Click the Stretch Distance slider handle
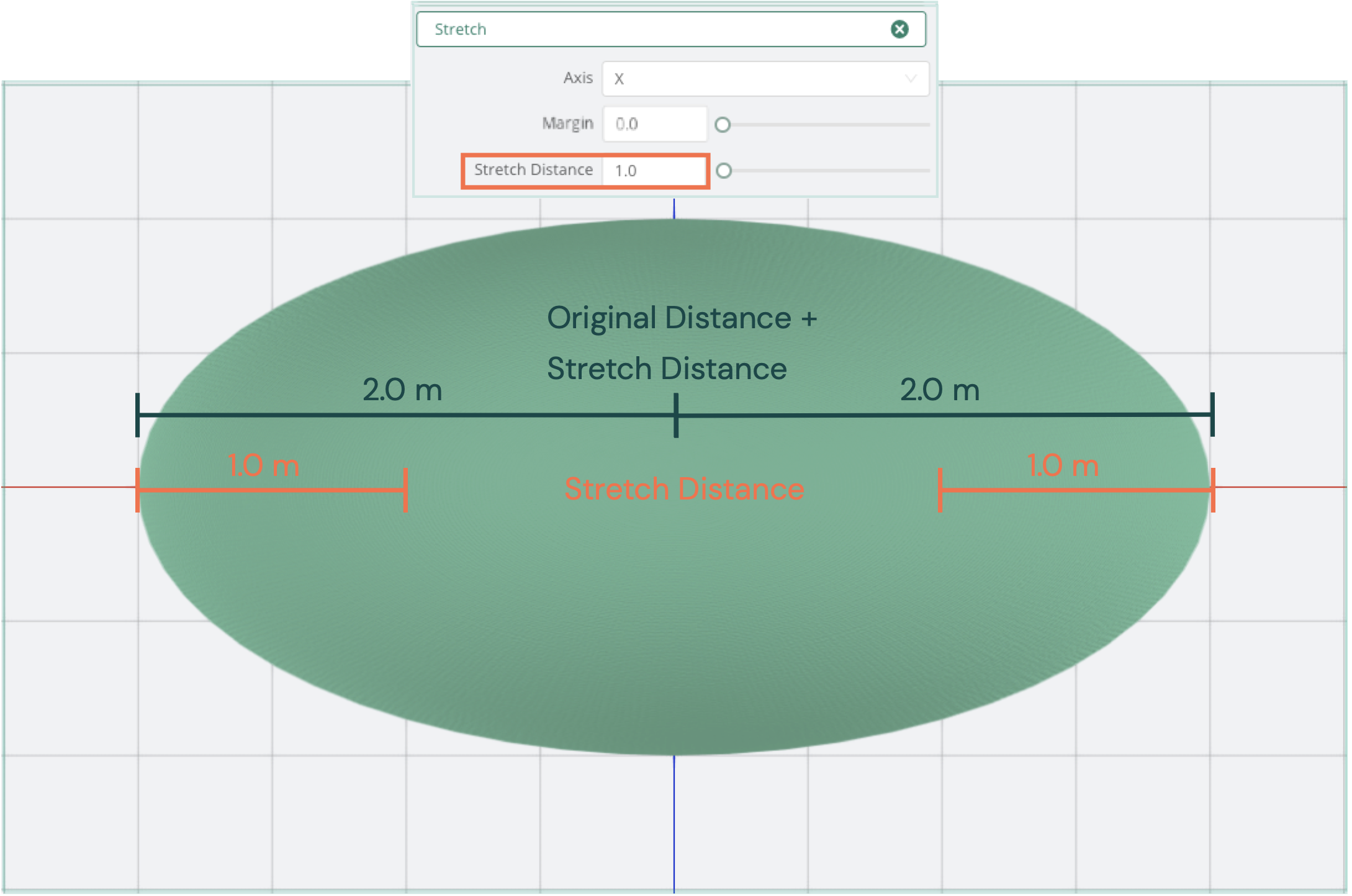The height and width of the screenshot is (896, 1352). click(724, 171)
